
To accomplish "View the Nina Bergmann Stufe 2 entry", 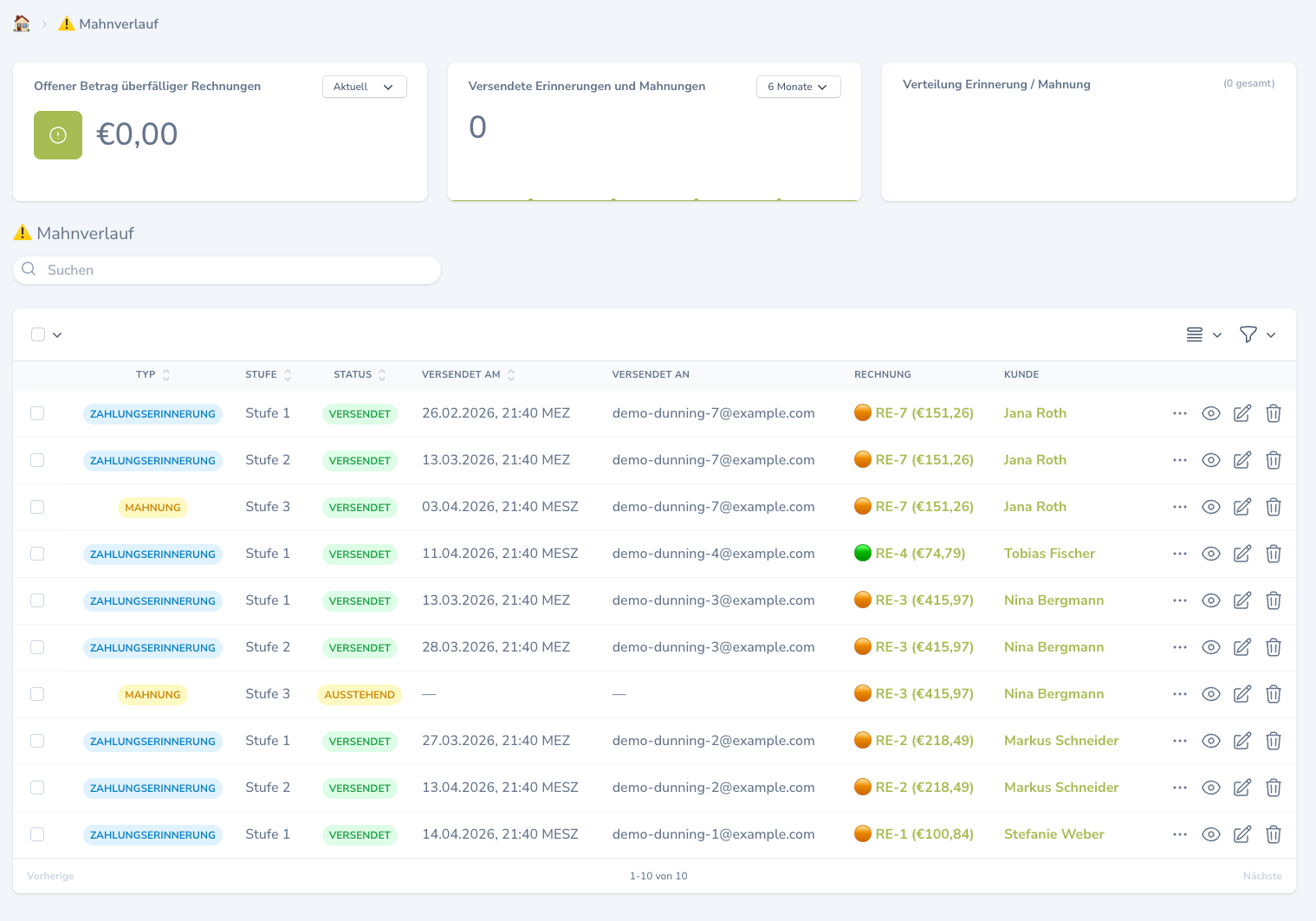I will click(1211, 647).
